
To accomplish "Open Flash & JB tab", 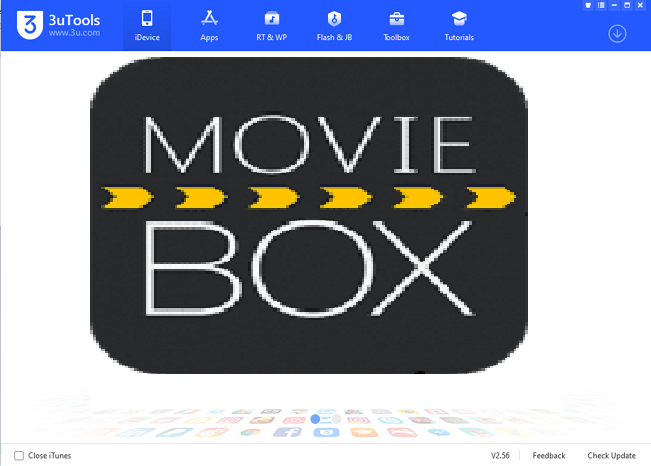I will tap(334, 26).
